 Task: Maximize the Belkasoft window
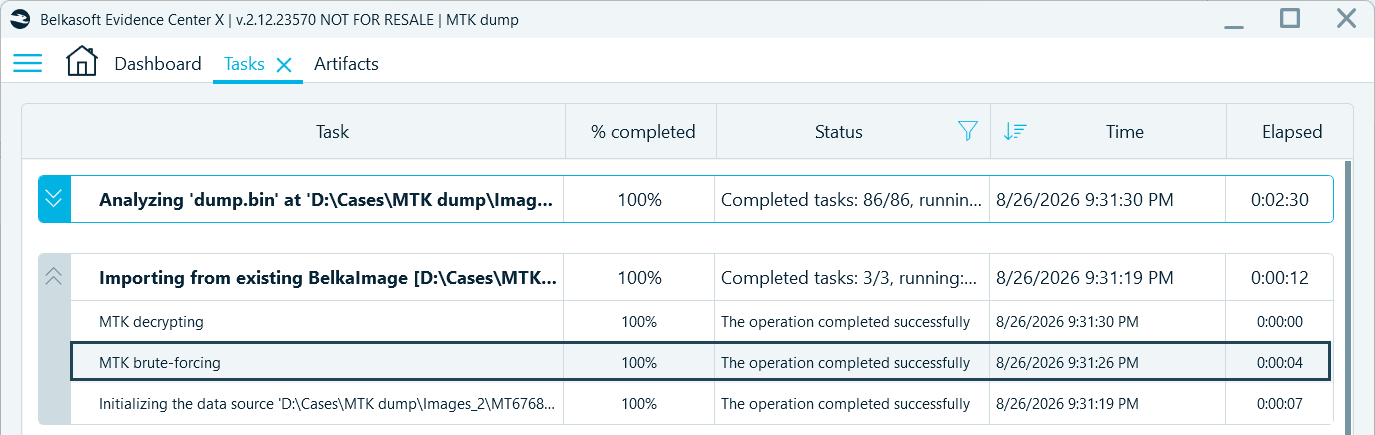pyautogui.click(x=1290, y=18)
